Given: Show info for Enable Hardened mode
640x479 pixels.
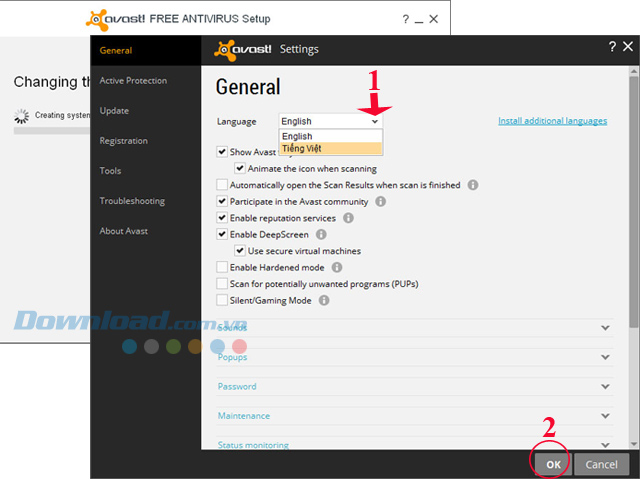Looking at the screenshot, I should [x=337, y=267].
